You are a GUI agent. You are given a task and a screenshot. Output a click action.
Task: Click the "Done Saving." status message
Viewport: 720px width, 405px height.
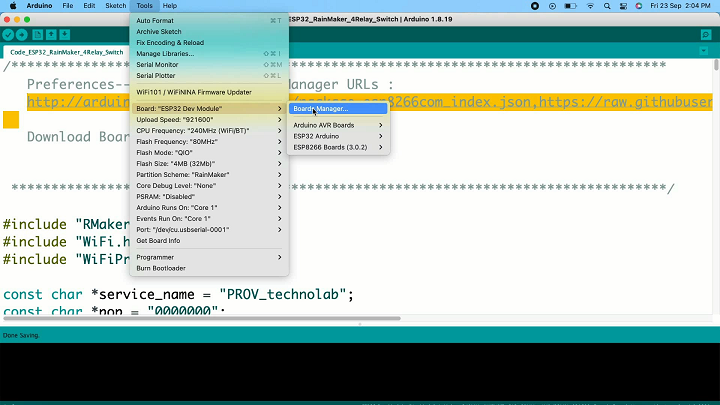21,336
